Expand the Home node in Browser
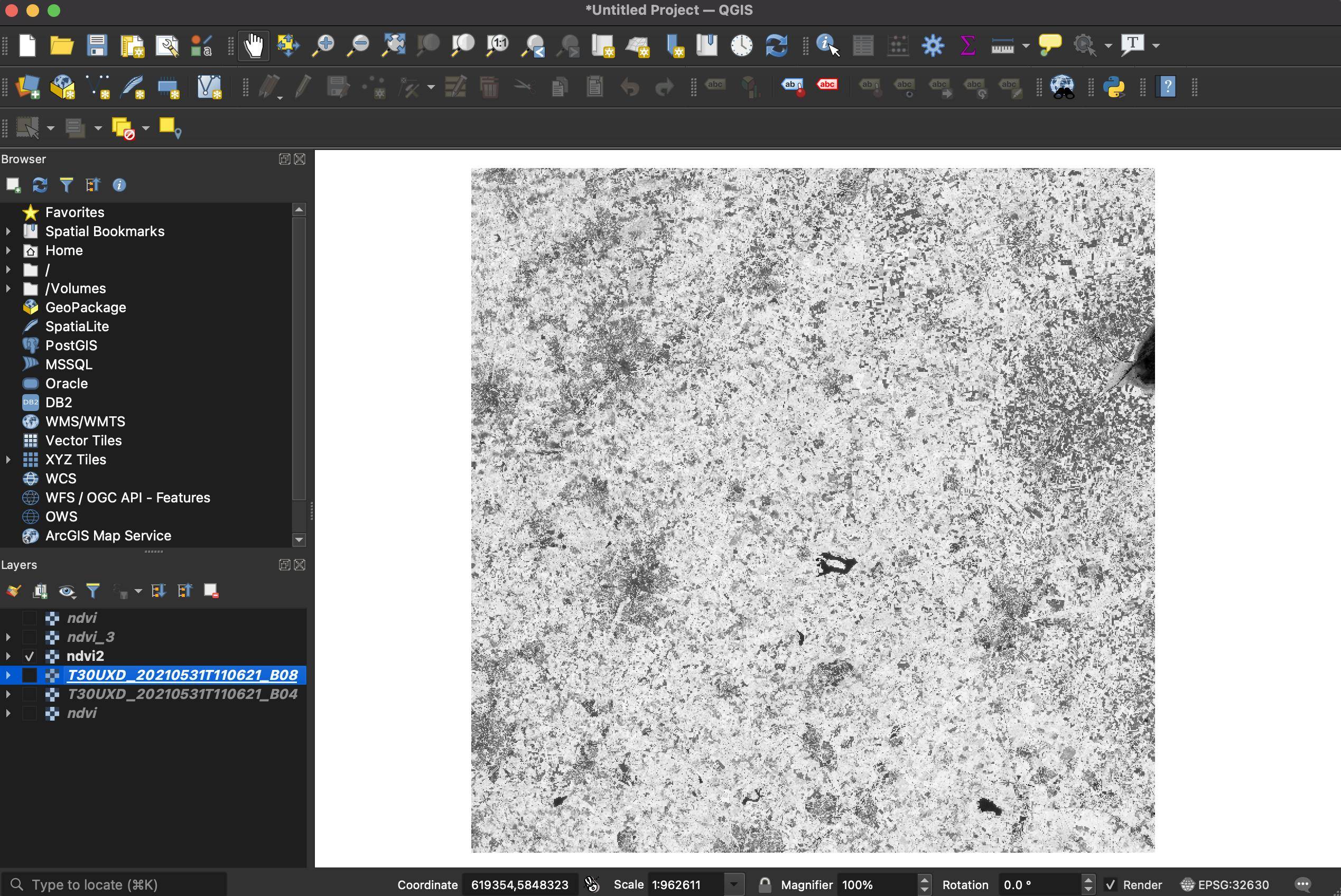The height and width of the screenshot is (896, 1341). tap(8, 250)
